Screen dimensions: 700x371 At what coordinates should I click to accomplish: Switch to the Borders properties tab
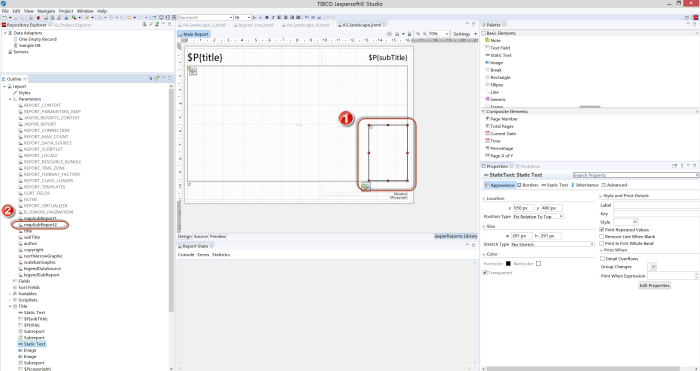(x=528, y=185)
